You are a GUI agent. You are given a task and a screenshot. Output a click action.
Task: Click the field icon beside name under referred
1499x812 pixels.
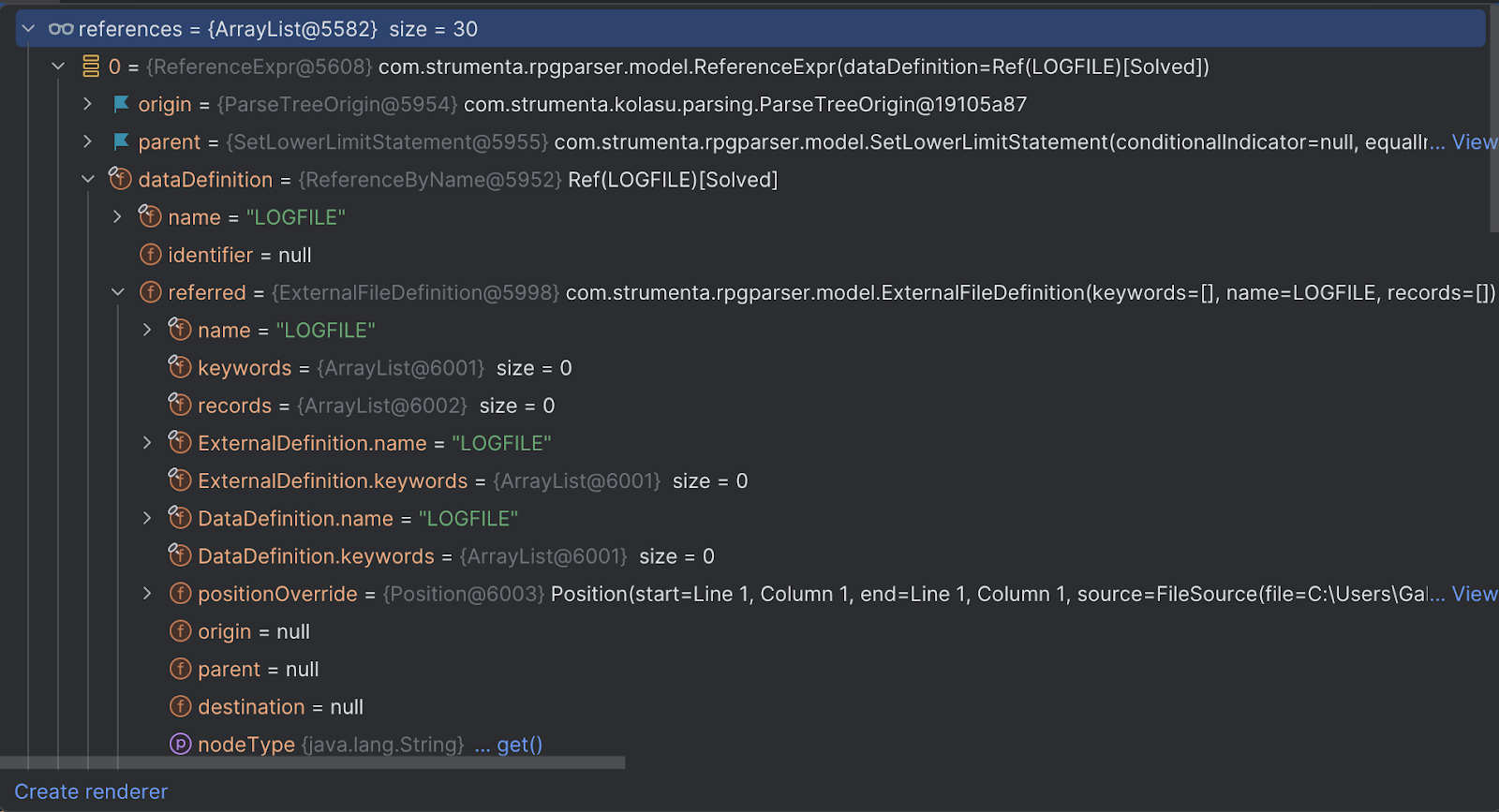180,329
